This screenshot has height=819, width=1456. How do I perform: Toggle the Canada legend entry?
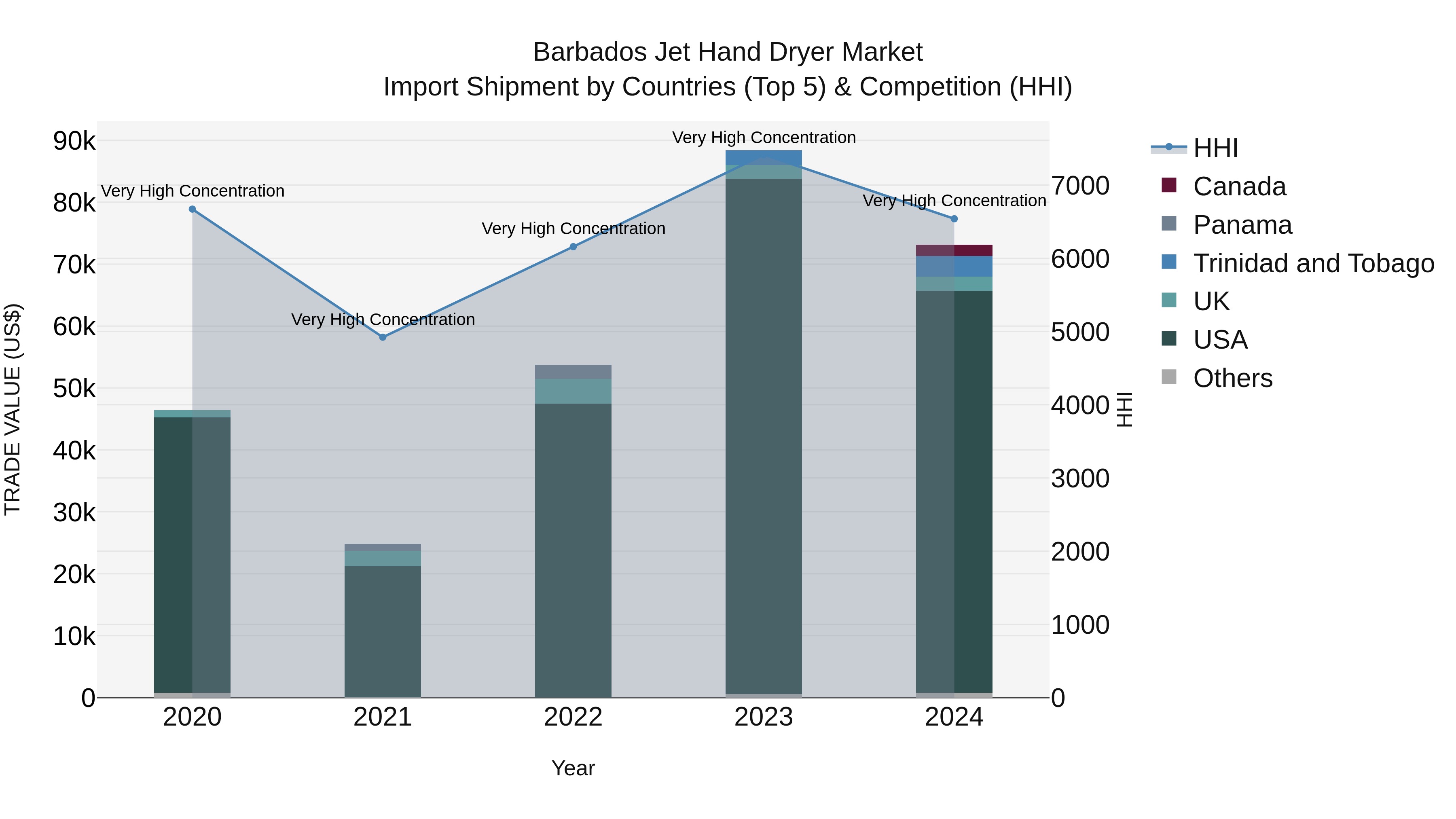click(x=1224, y=186)
